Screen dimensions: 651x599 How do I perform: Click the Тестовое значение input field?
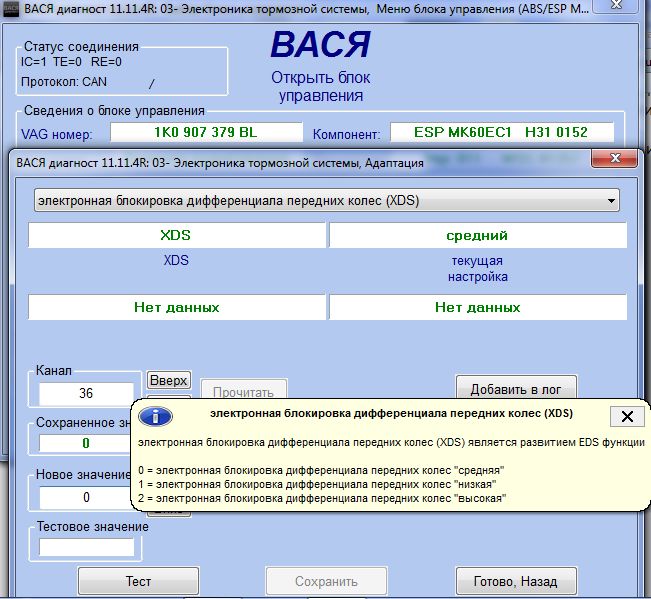click(x=86, y=547)
